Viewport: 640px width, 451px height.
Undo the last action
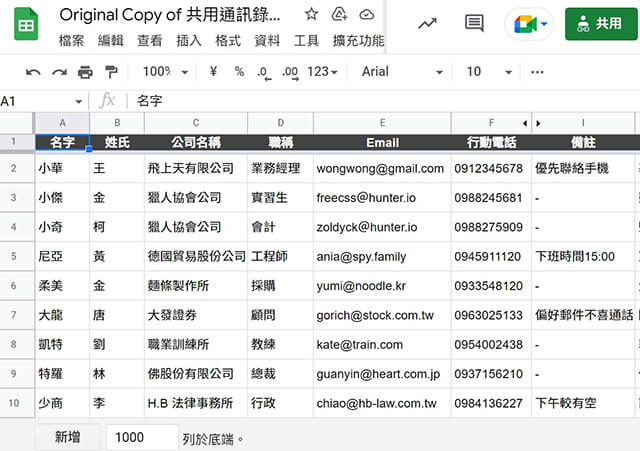(x=33, y=72)
